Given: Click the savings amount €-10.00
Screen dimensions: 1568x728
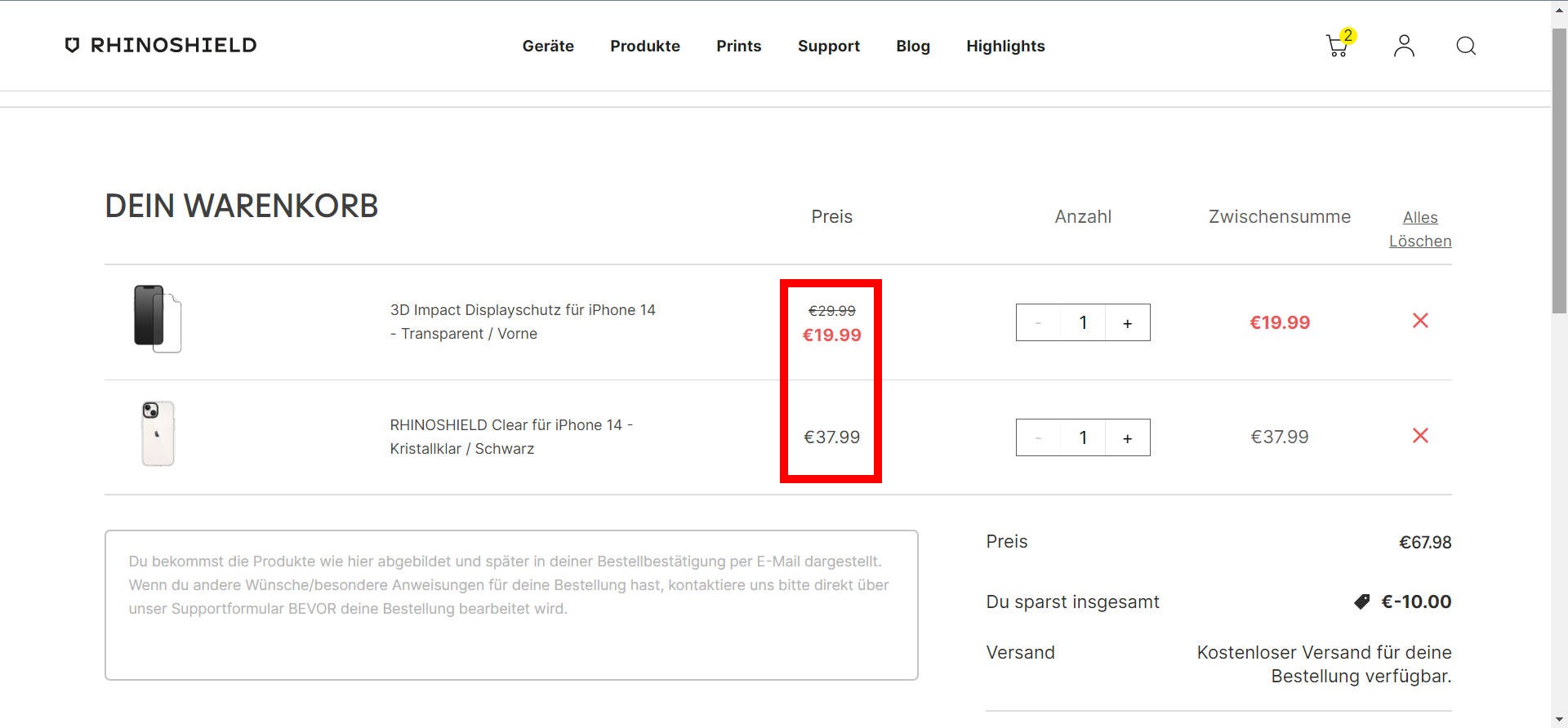Looking at the screenshot, I should point(1416,602).
